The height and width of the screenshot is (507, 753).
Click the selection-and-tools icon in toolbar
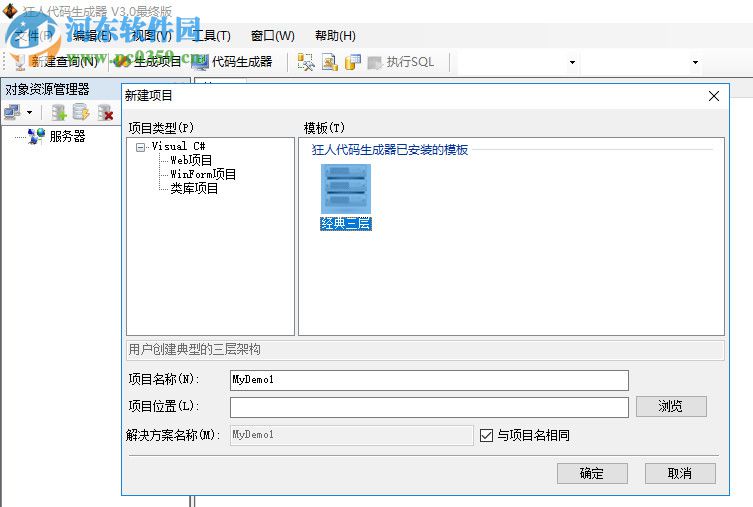point(305,62)
